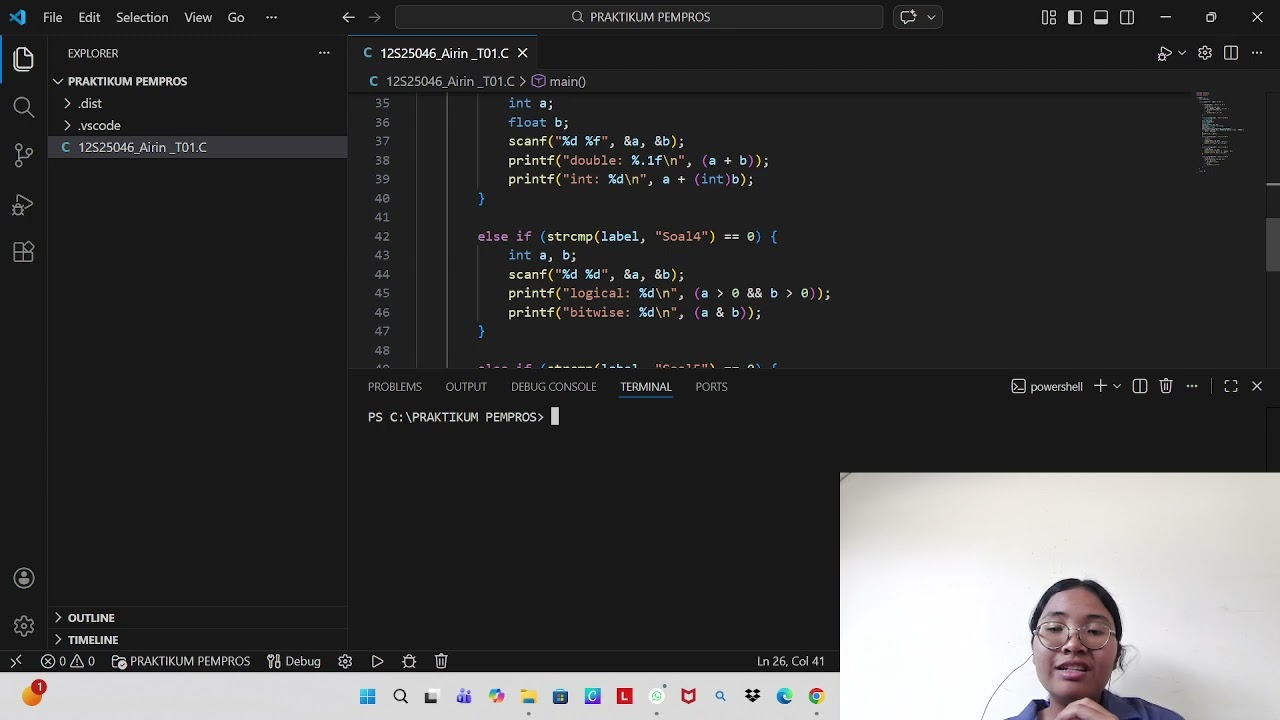Open the Edit menu
The image size is (1280, 720).
coord(89,17)
